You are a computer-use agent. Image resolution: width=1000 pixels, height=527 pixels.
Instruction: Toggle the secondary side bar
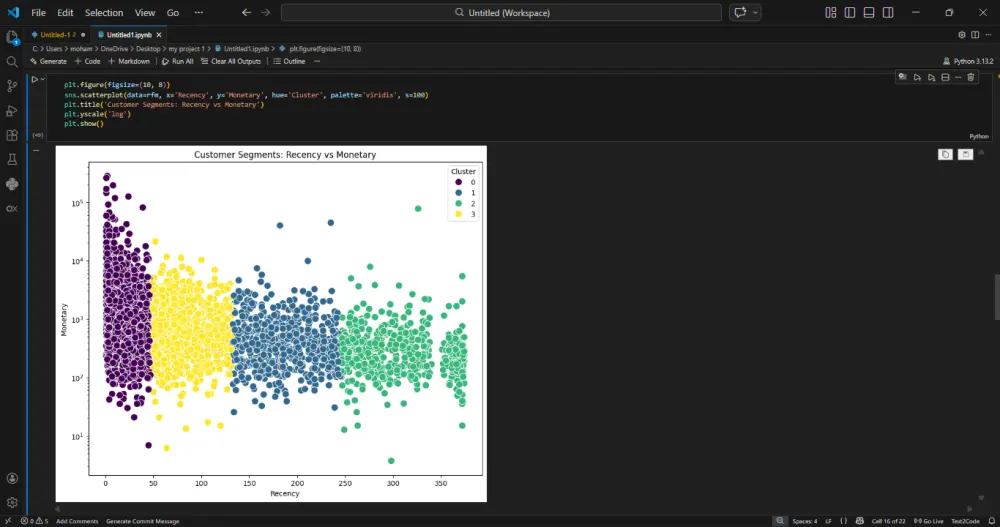click(x=887, y=13)
